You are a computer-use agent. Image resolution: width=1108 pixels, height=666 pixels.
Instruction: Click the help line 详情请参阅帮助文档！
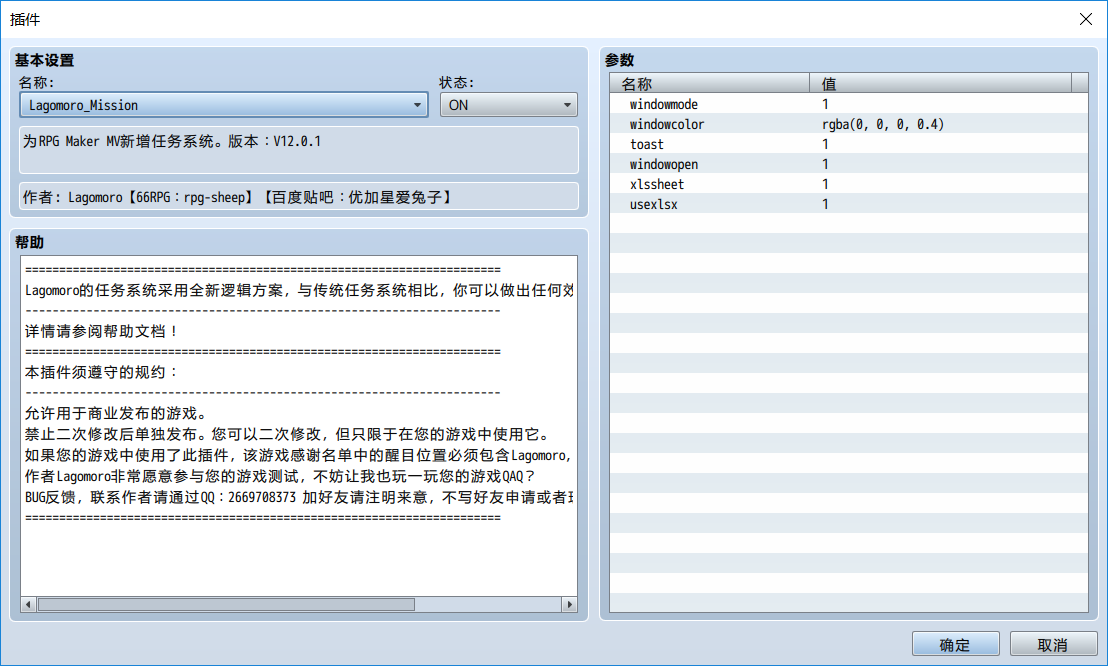tap(102, 332)
